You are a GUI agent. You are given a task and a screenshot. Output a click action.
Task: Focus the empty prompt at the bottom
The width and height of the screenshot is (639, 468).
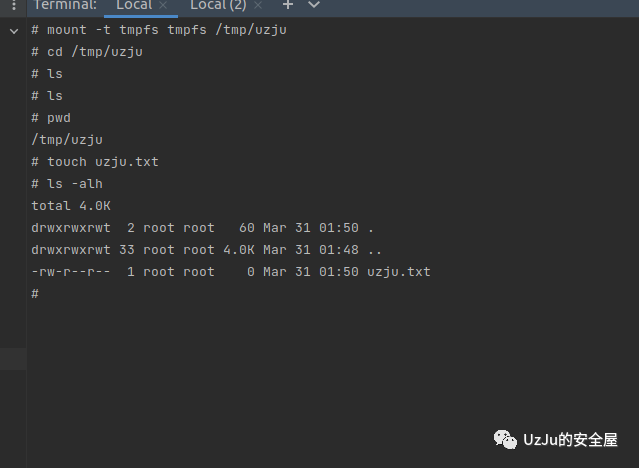35,294
